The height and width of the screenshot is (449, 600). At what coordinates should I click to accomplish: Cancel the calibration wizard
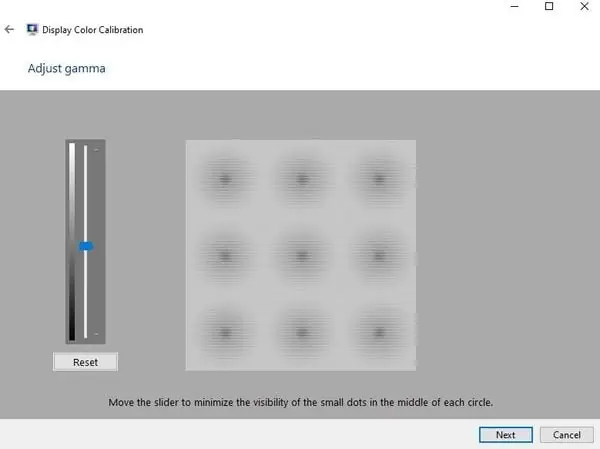(567, 435)
